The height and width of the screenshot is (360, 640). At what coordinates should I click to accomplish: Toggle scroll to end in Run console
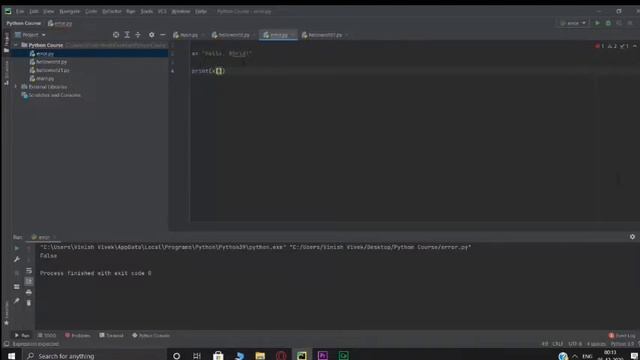pos(29,281)
